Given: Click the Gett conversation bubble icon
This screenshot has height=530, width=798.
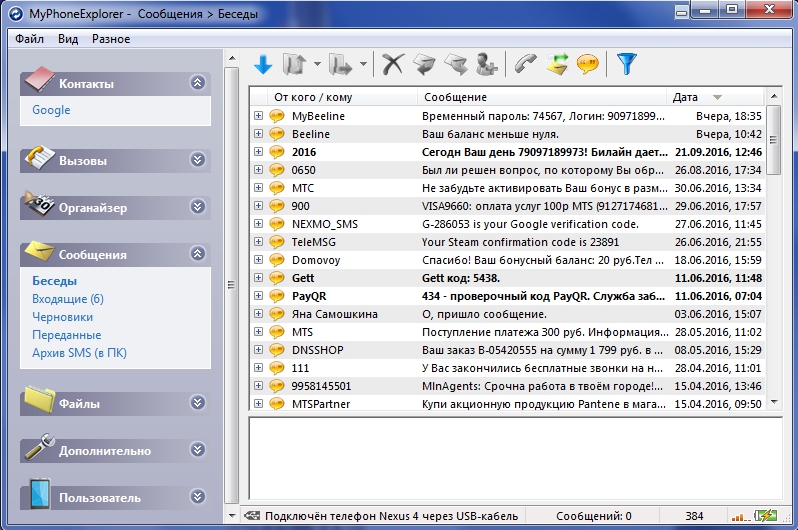Looking at the screenshot, I should coord(277,278).
